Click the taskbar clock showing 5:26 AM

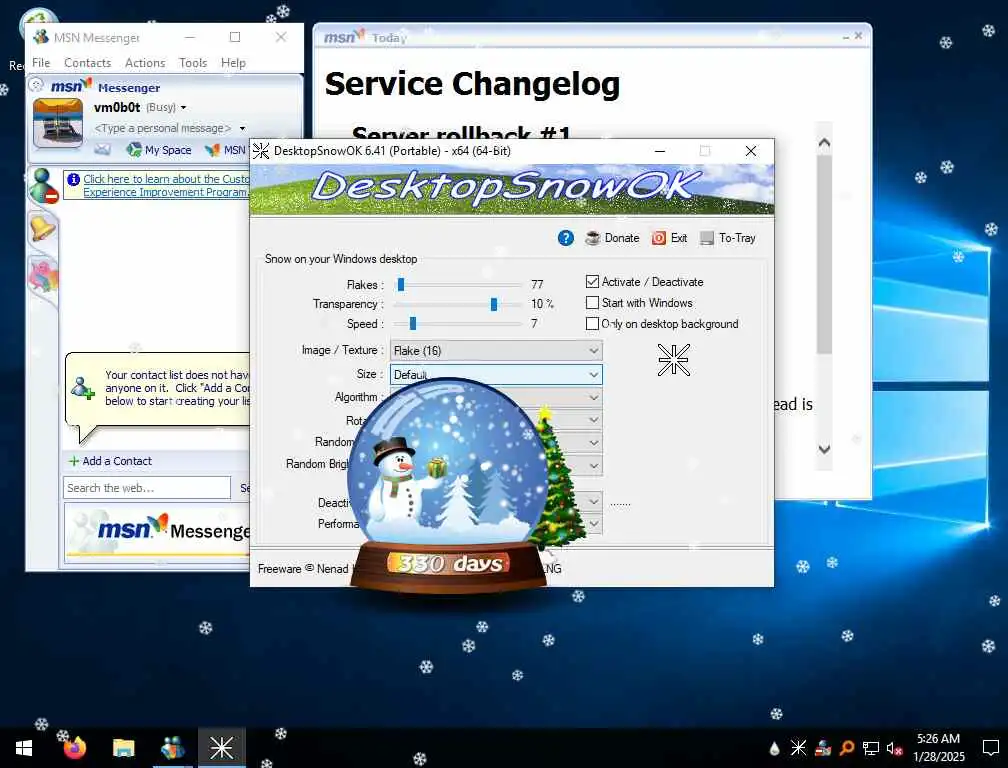939,748
